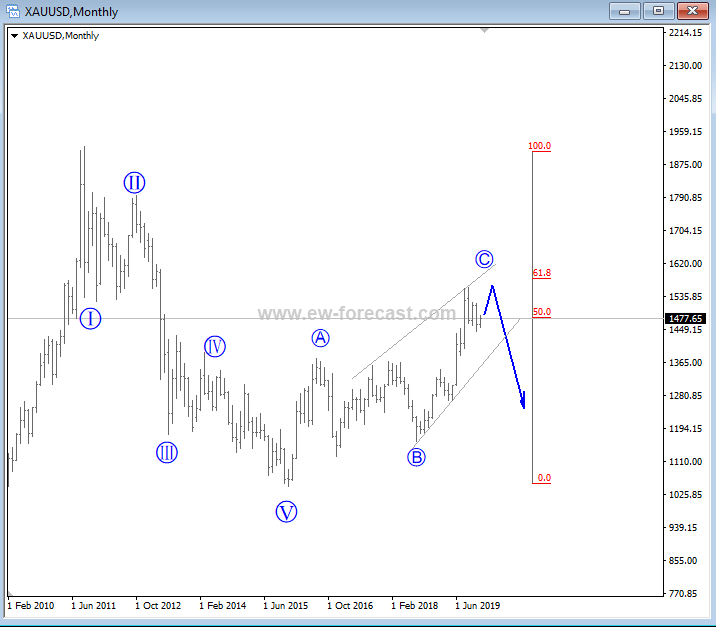Click the chart shift marker at top

(484, 31)
